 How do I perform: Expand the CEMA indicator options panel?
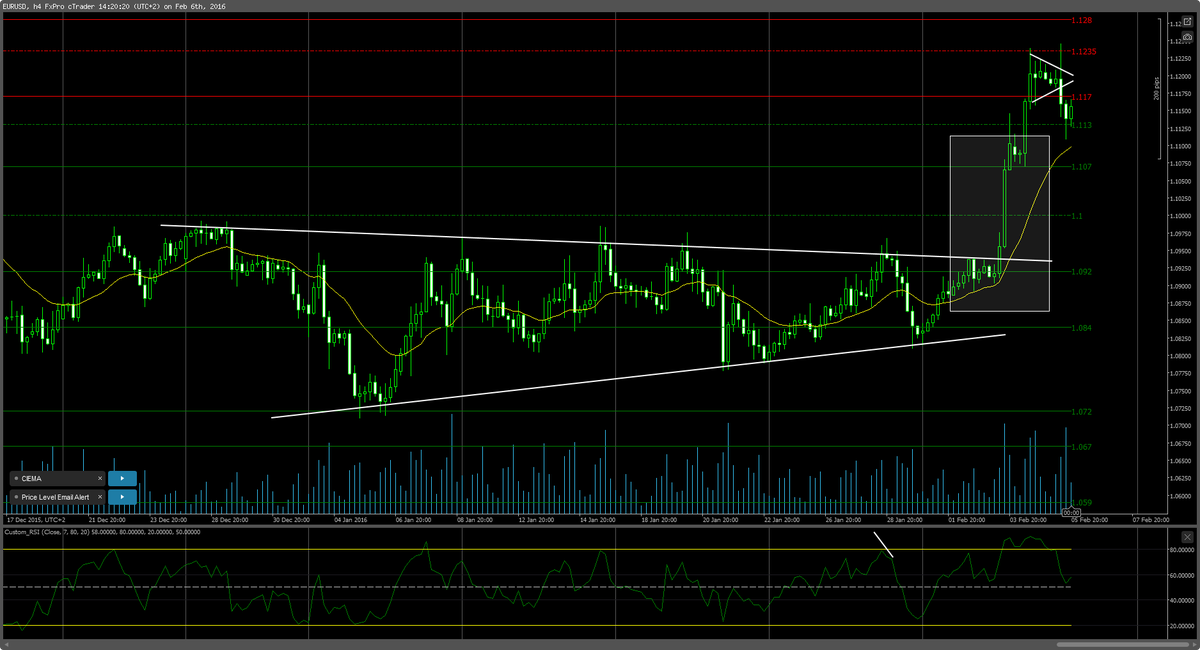(x=122, y=478)
